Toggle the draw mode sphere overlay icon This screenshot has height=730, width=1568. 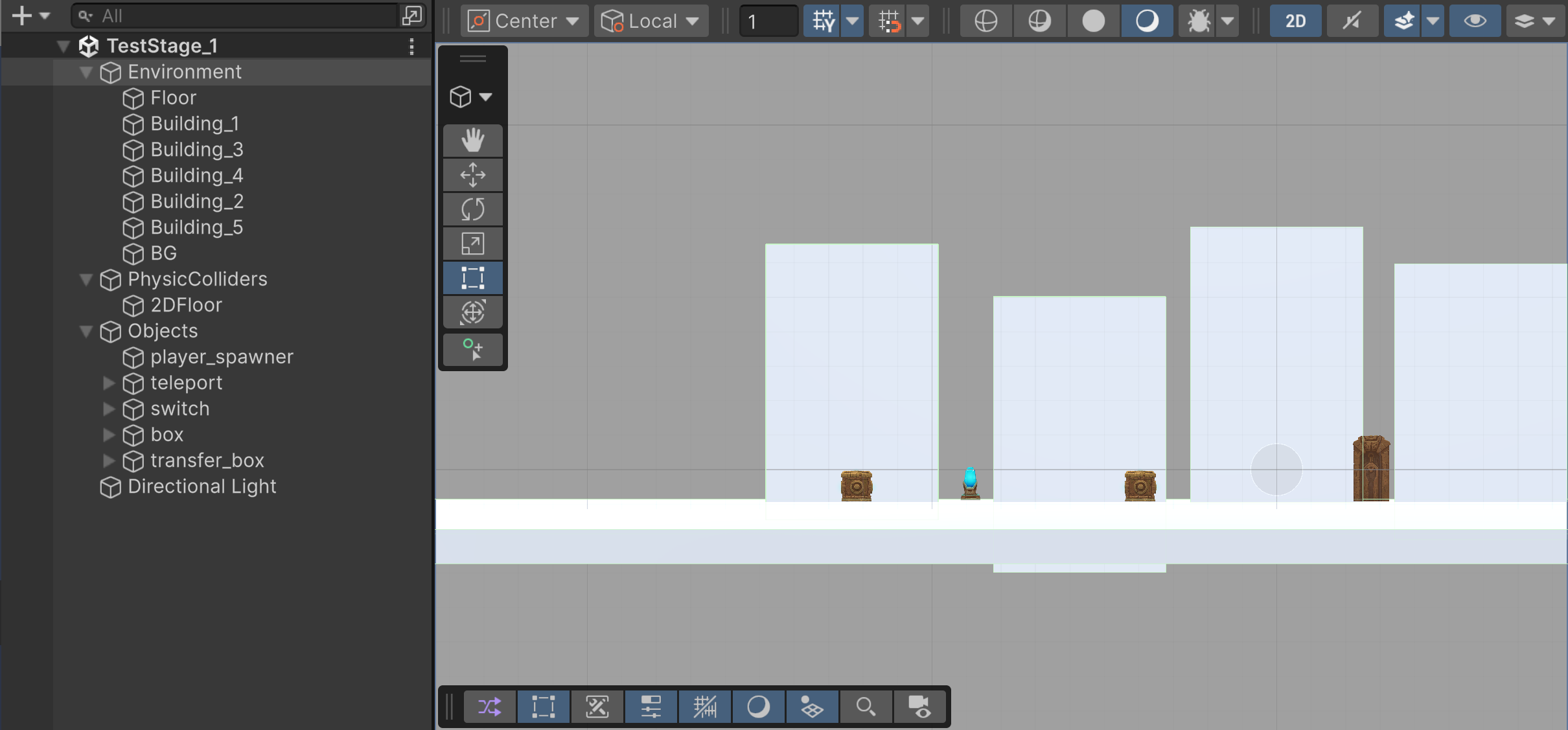pyautogui.click(x=759, y=706)
